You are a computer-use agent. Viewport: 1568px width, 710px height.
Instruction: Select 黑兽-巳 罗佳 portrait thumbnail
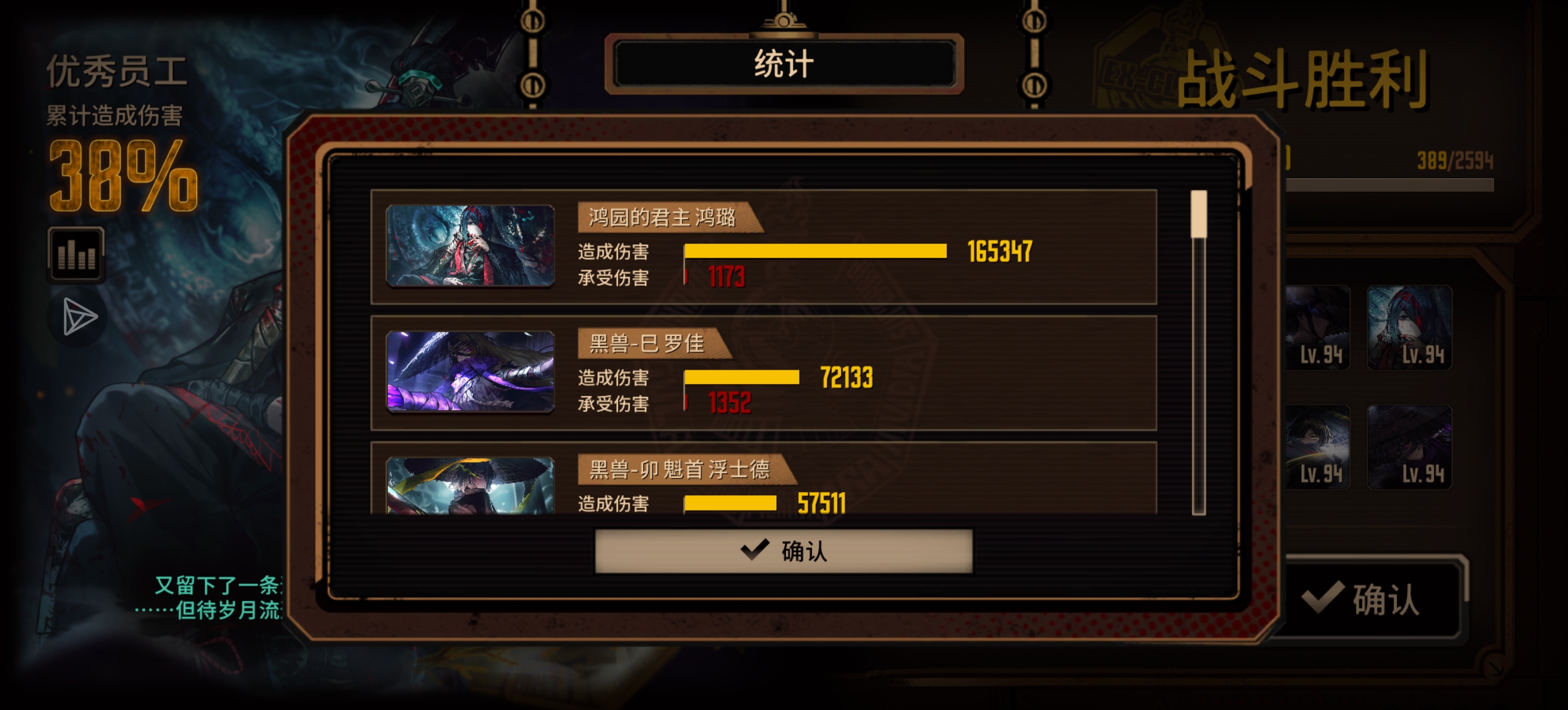[x=471, y=371]
